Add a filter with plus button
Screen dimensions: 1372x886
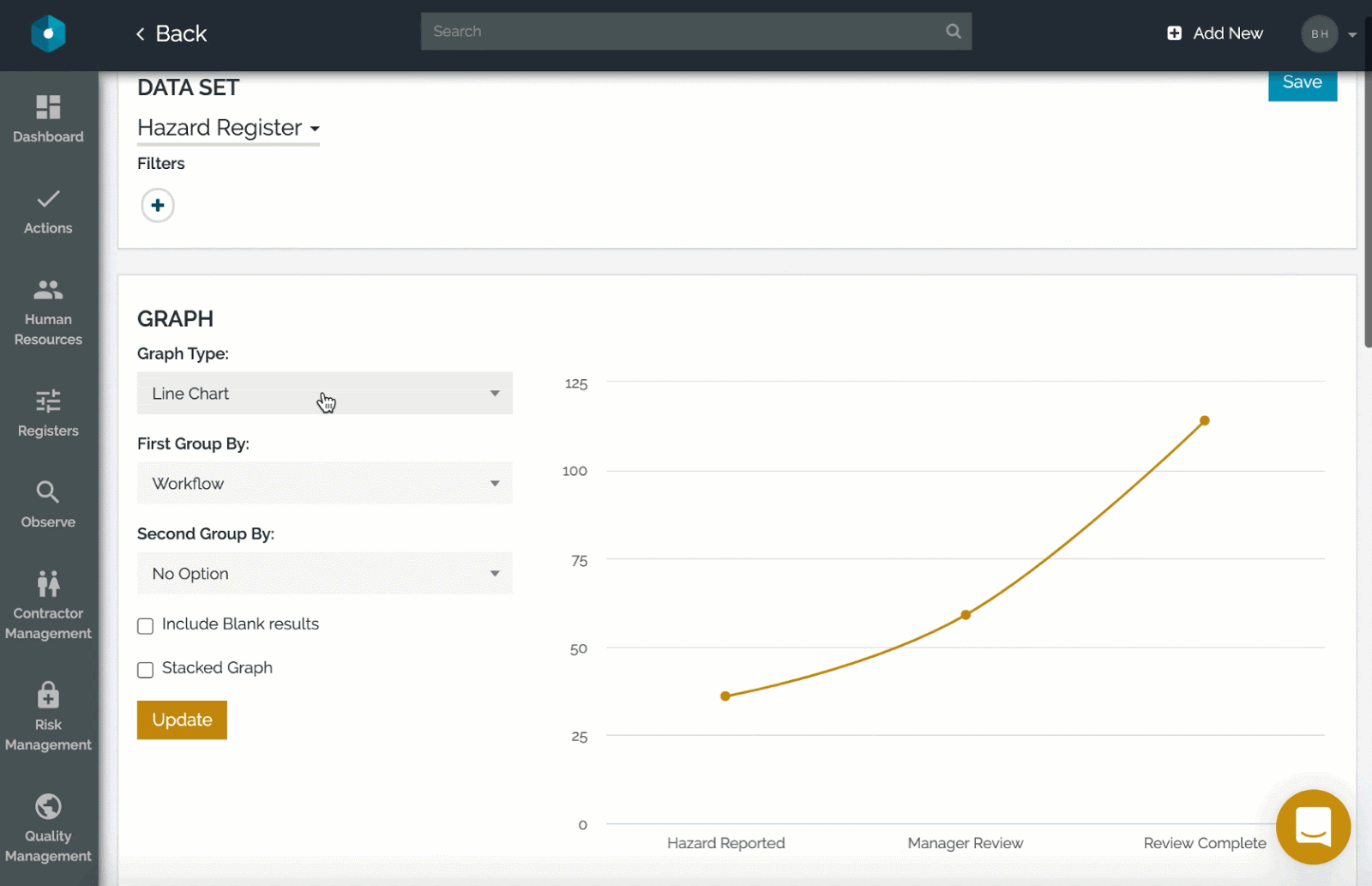tap(158, 206)
